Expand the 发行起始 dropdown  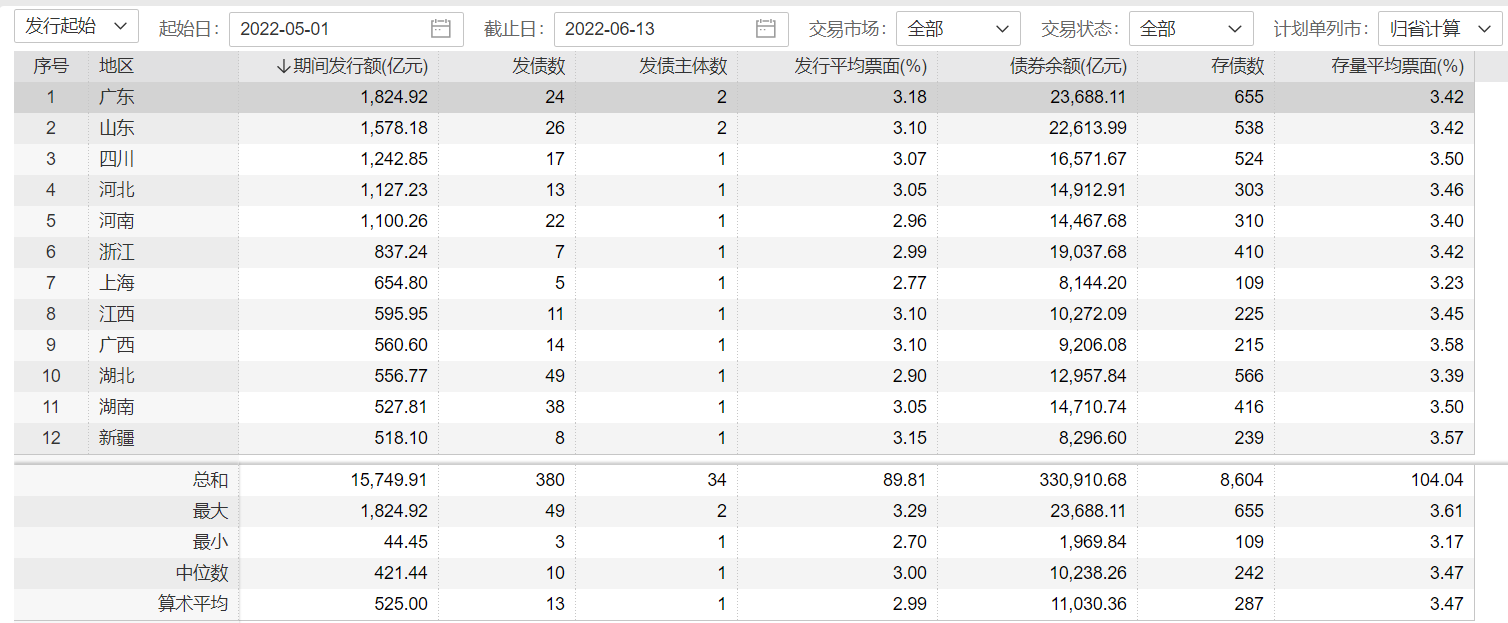pos(76,27)
